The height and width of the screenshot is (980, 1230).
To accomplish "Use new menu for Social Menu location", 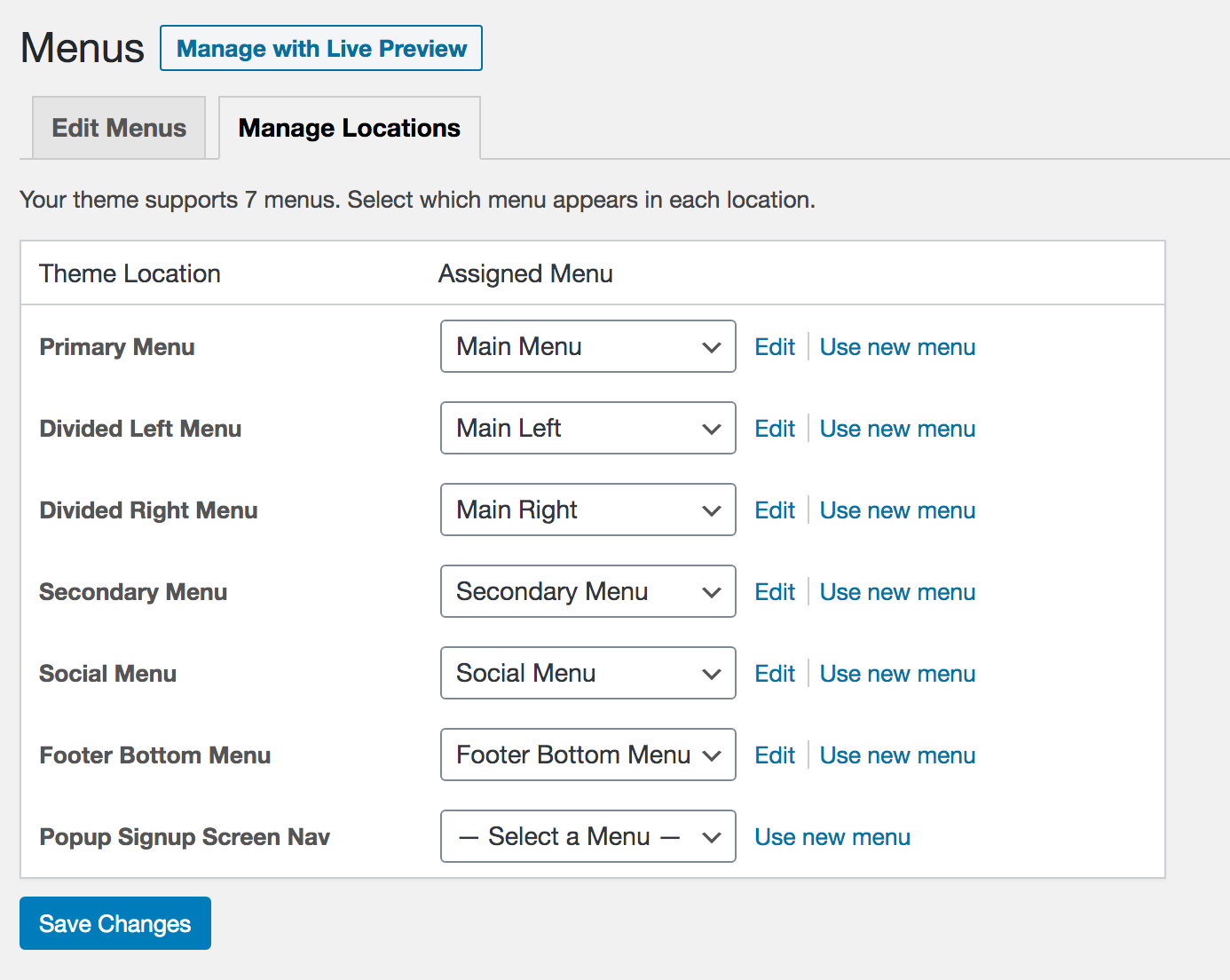I will point(896,674).
